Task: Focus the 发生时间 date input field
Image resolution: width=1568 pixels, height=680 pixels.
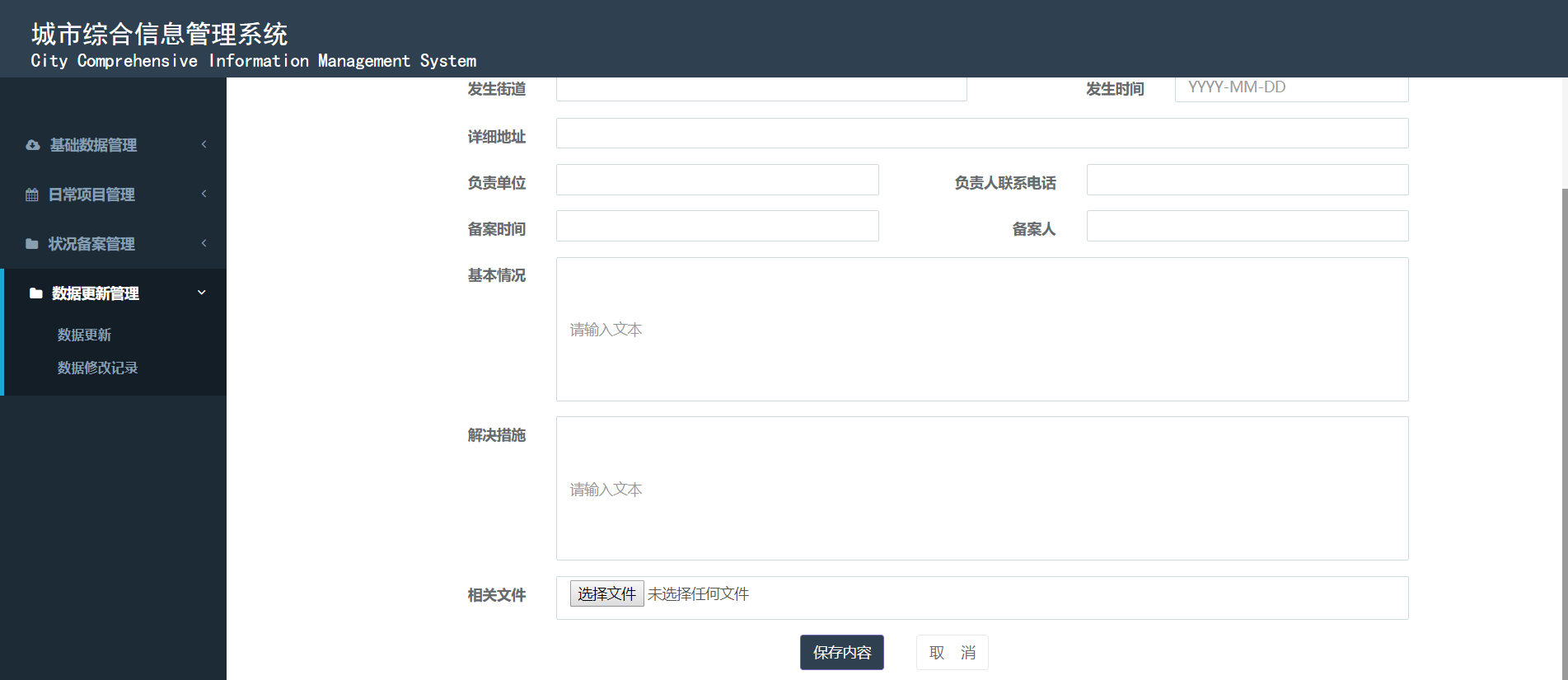Action: (x=1291, y=88)
